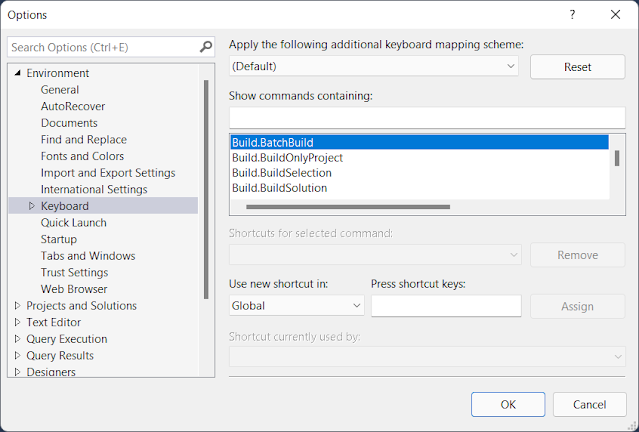639x432 pixels.
Task: Select Build.BuildOnlyProject in the command list
Action: [x=287, y=158]
